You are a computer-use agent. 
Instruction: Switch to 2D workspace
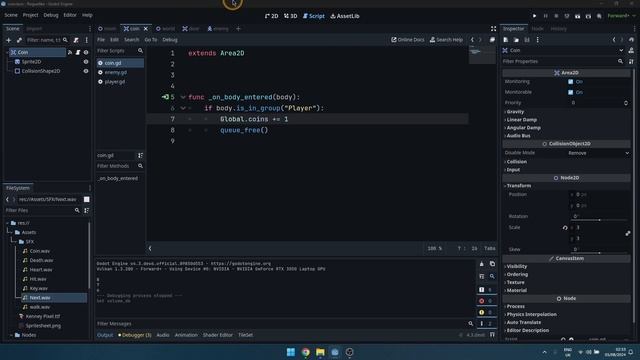click(271, 16)
